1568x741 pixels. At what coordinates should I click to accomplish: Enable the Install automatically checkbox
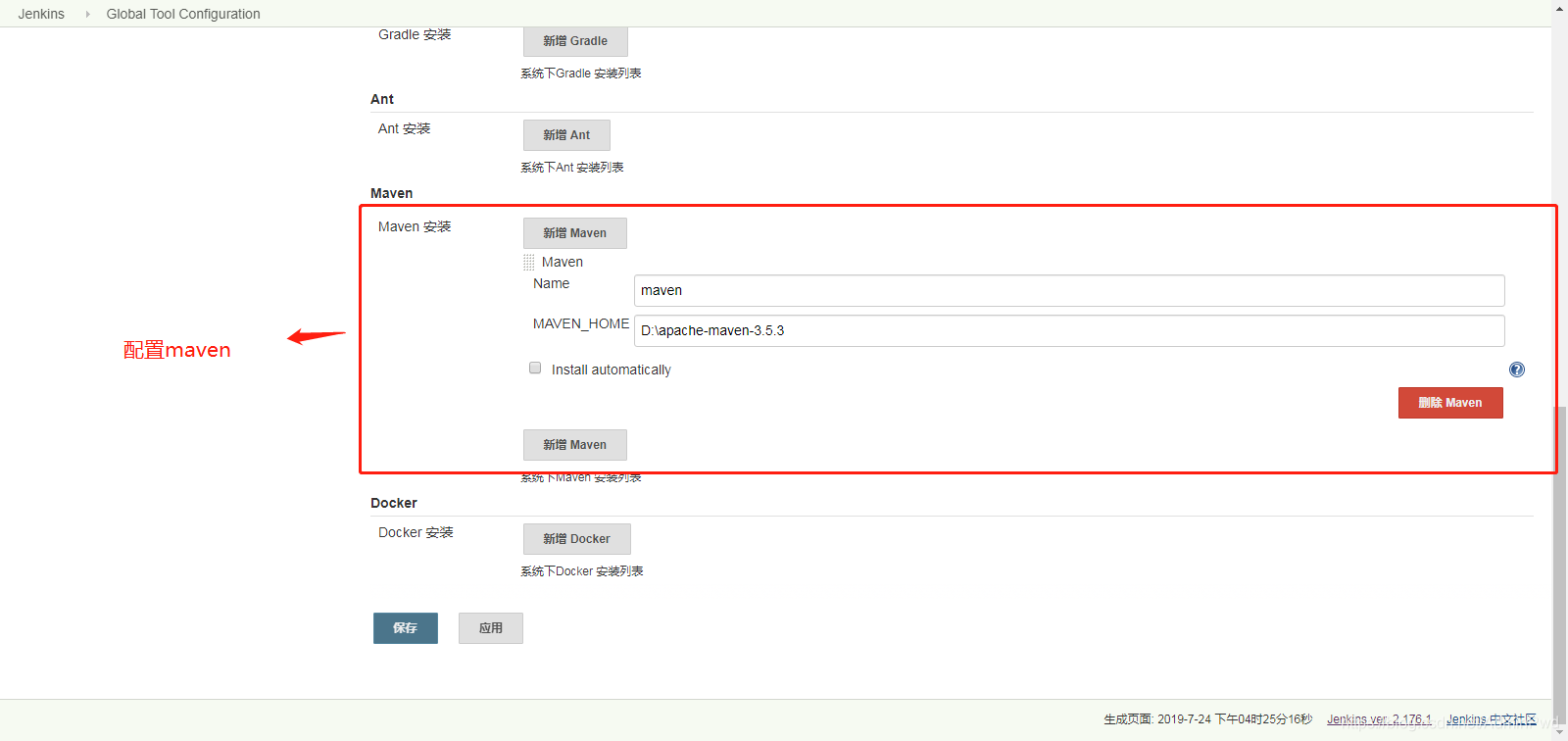535,369
